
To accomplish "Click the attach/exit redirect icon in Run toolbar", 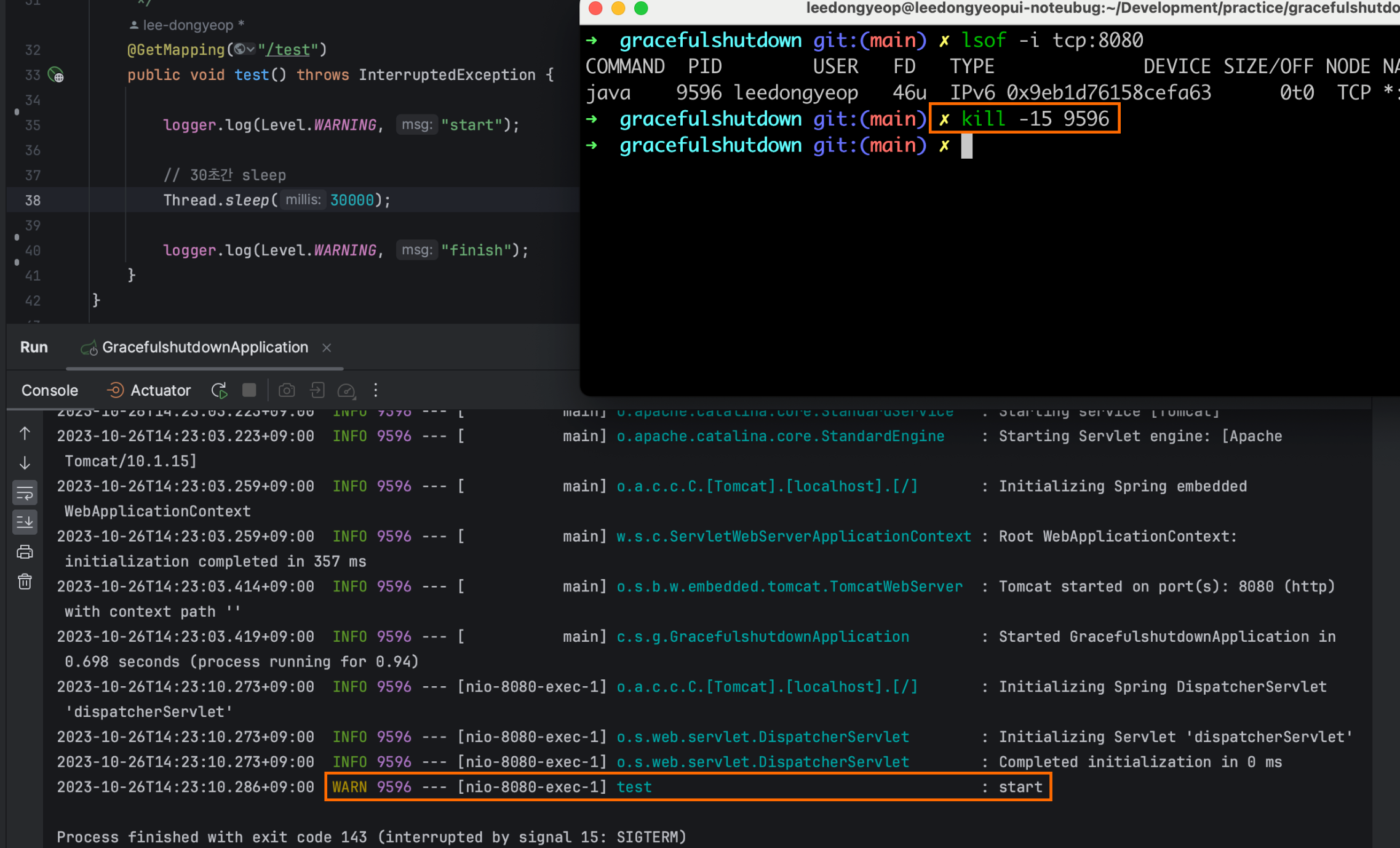I will point(317,390).
